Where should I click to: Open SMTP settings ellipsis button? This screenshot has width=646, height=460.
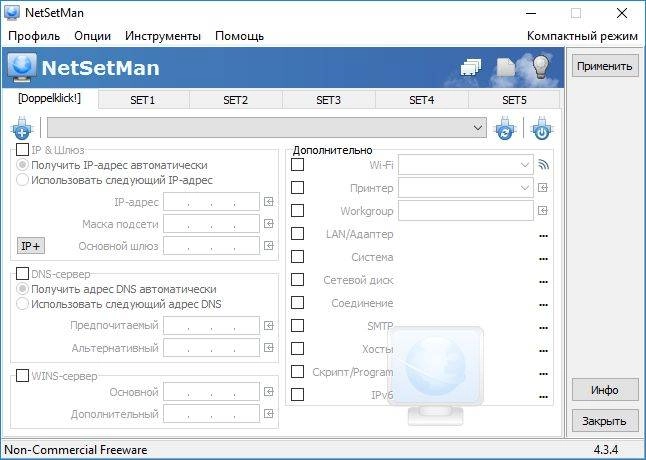[x=543, y=328]
